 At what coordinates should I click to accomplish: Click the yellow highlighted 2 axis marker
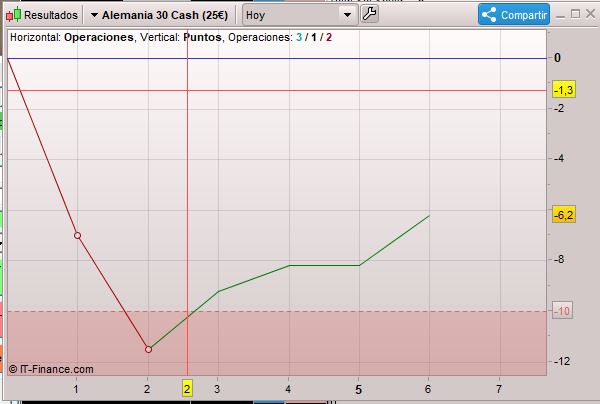187,389
